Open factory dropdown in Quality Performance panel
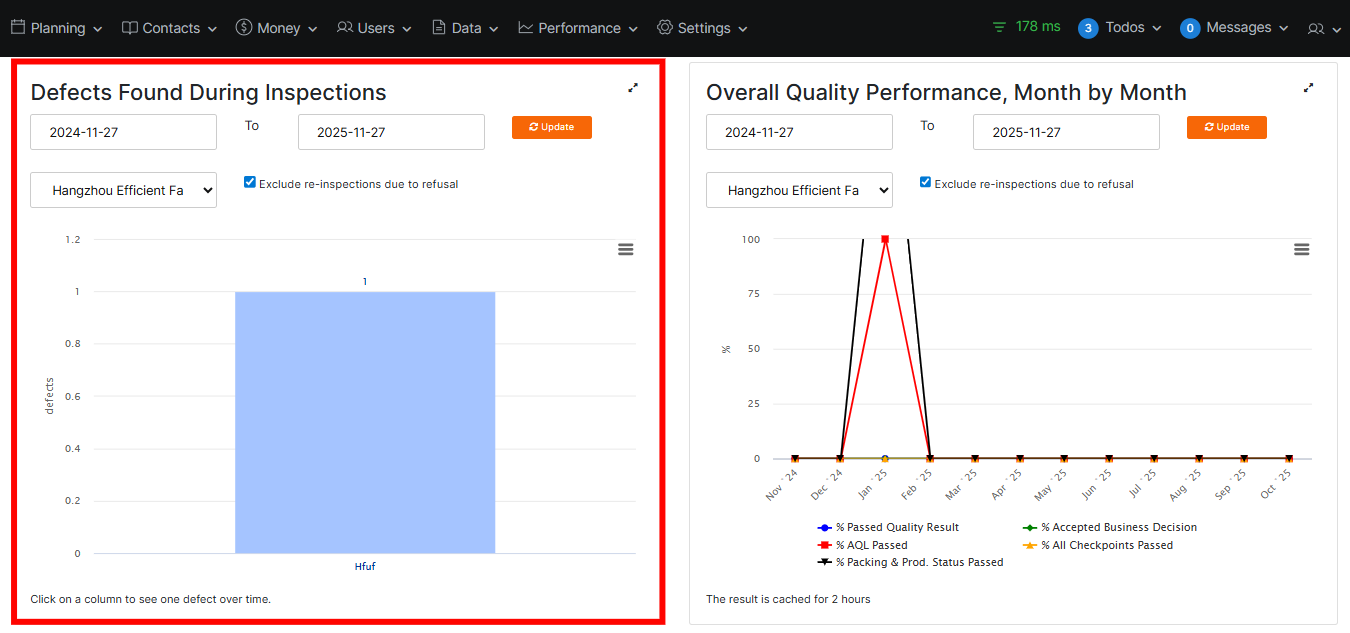Screen dimensions: 1350x633 pos(799,190)
